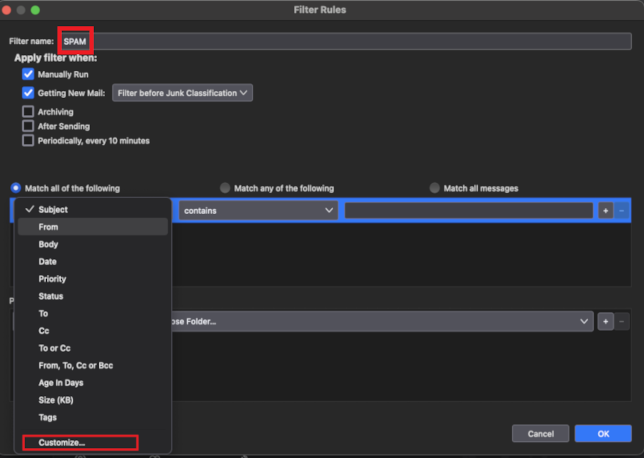
Task: Enable the Archiving checkbox
Action: coord(28,111)
